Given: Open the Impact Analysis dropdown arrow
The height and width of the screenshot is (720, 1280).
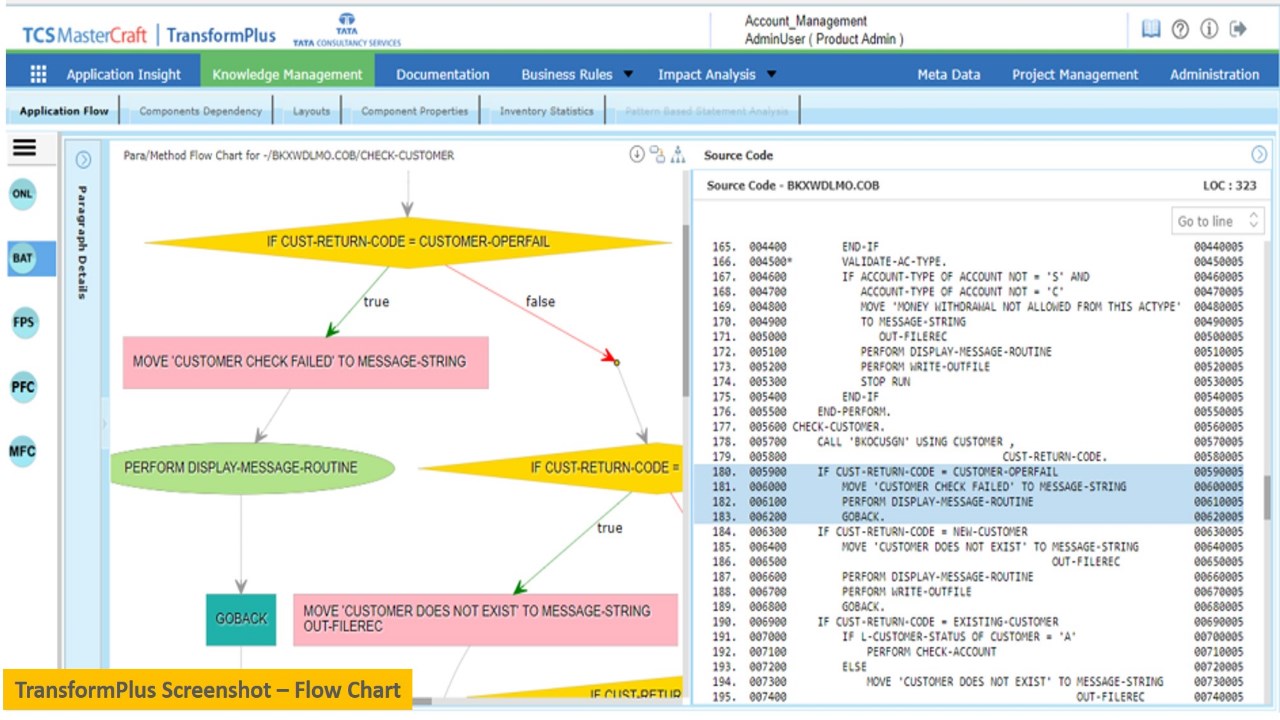Looking at the screenshot, I should coord(772,74).
